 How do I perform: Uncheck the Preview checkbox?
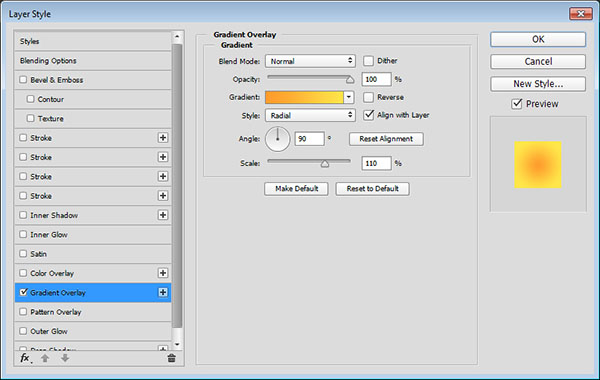coord(517,104)
